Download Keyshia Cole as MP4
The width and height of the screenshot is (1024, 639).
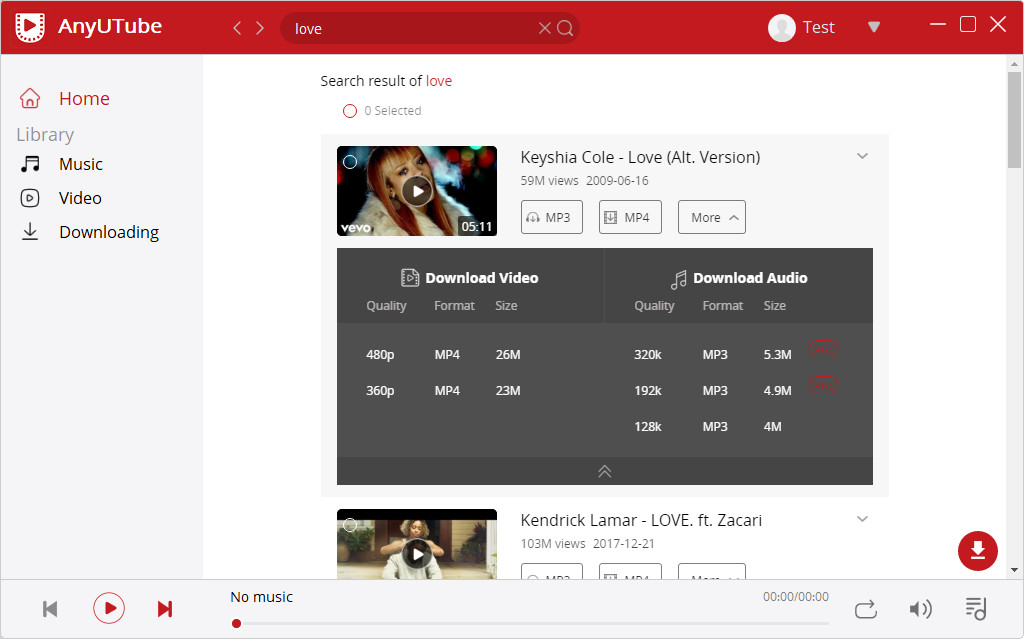tap(630, 217)
